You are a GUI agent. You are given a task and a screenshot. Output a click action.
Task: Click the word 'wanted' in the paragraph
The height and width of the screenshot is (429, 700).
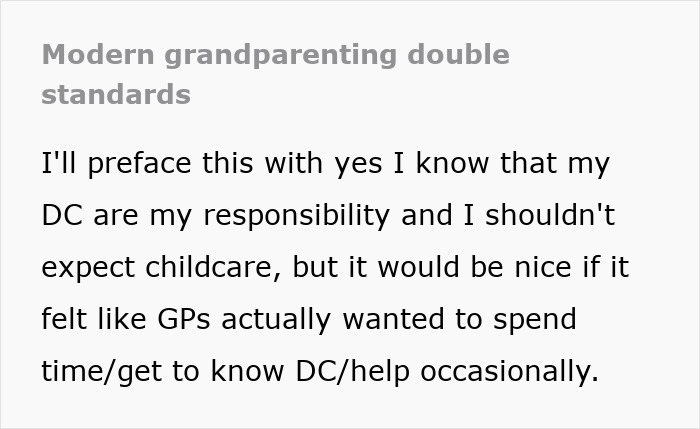coord(393,320)
